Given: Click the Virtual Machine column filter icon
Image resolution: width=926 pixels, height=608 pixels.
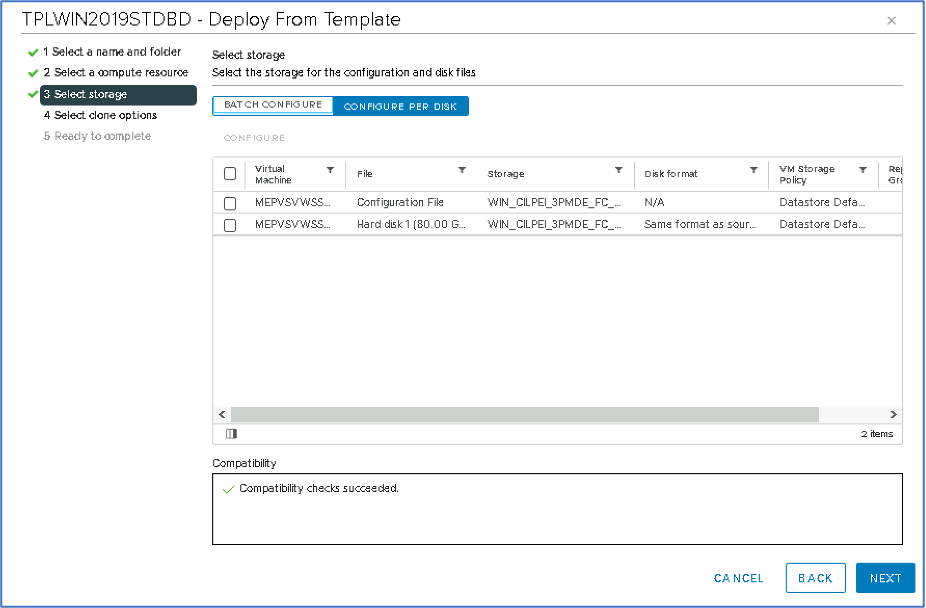Looking at the screenshot, I should tap(330, 170).
